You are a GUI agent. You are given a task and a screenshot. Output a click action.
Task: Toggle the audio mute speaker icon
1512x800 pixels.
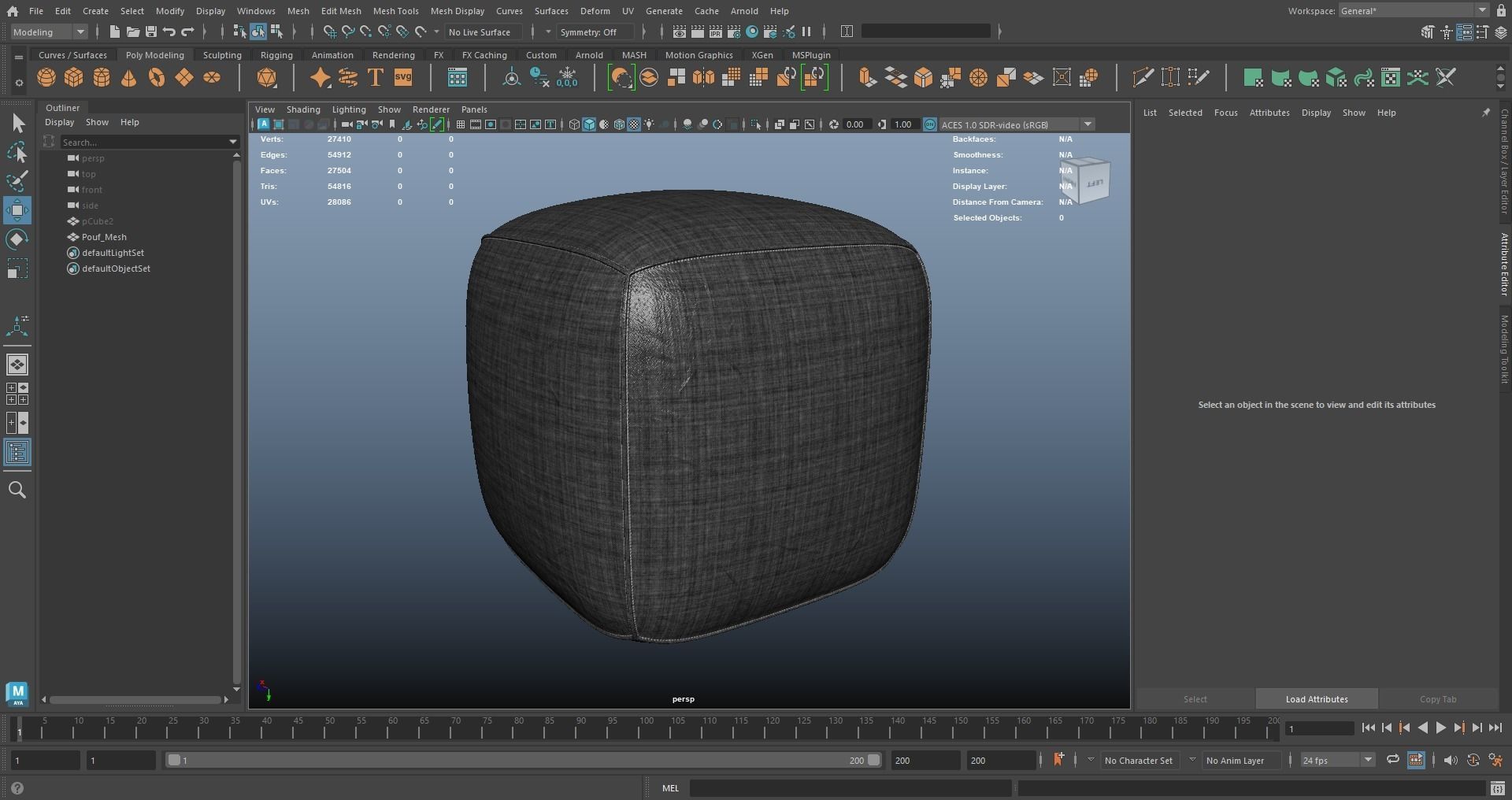pos(1451,760)
